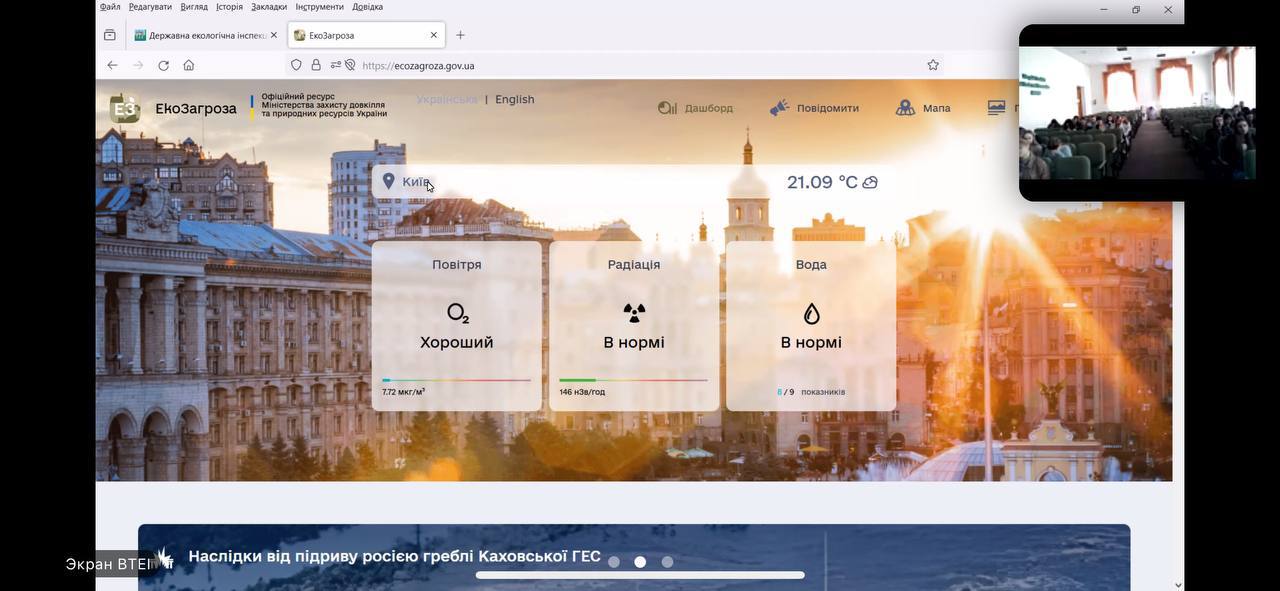Select the first carousel dot indicator
The width and height of the screenshot is (1280, 591).
(x=614, y=562)
